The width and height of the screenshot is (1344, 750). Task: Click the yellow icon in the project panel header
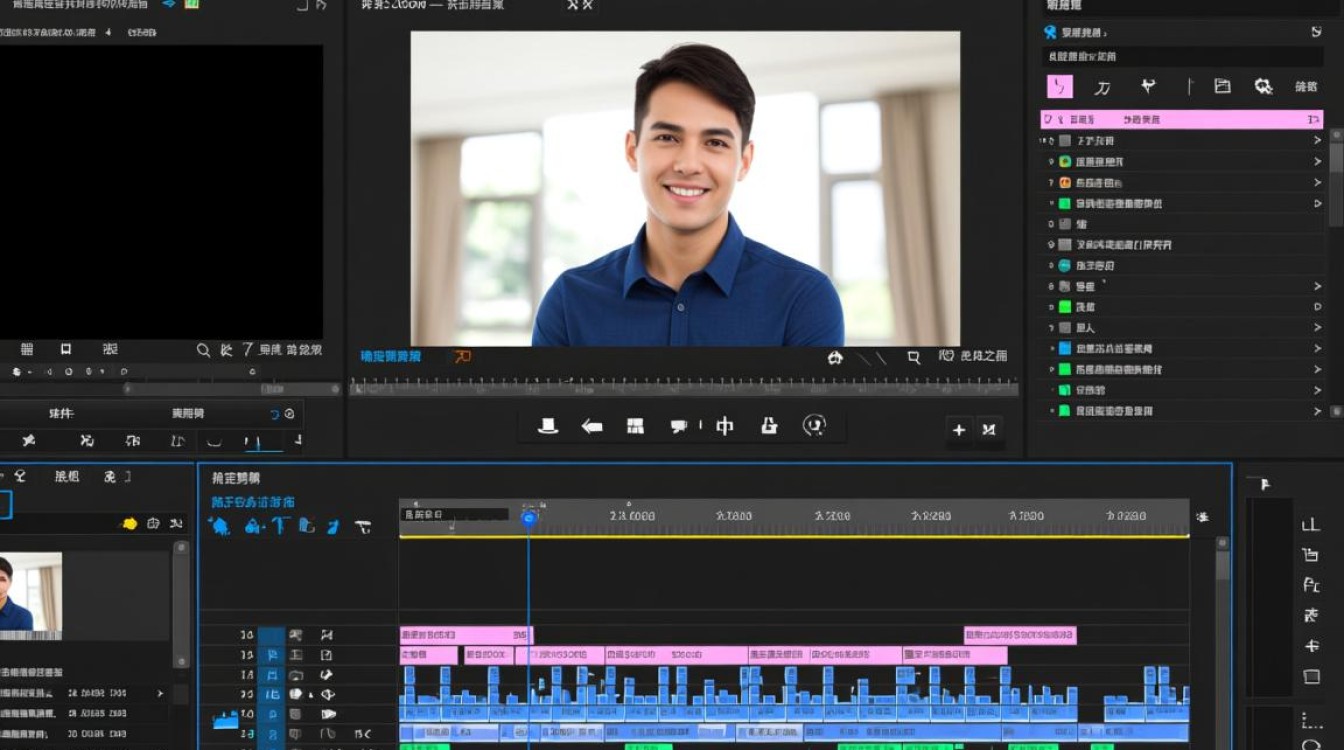pos(129,523)
